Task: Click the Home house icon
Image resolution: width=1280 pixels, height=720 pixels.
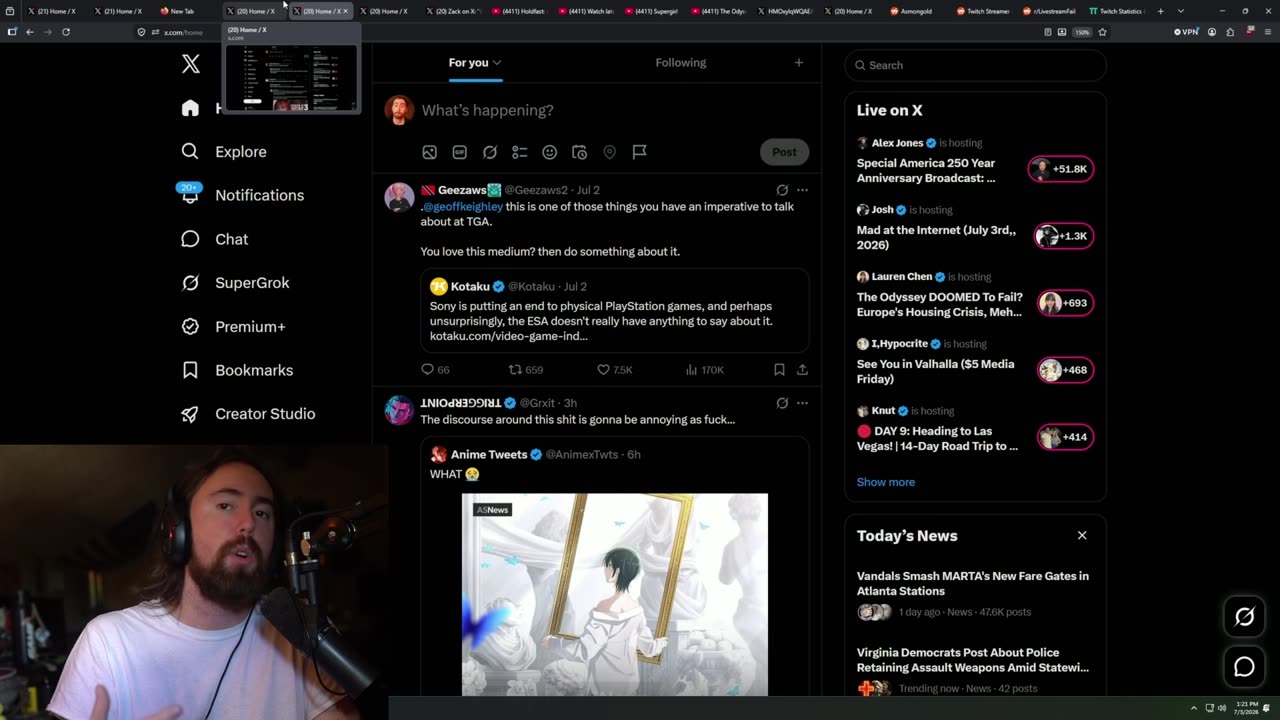Action: click(190, 108)
